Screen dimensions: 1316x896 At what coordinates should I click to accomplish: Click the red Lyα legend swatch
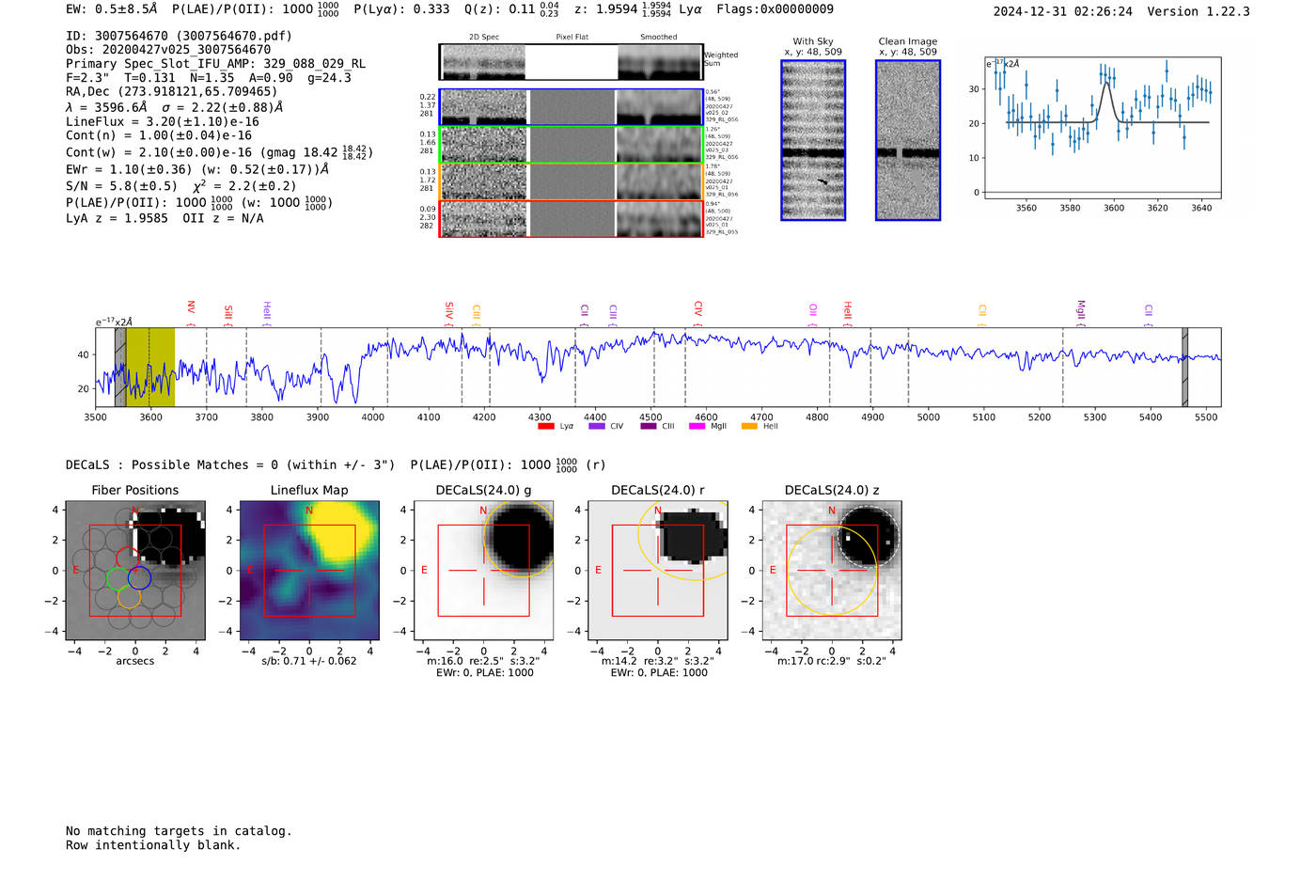[x=546, y=426]
